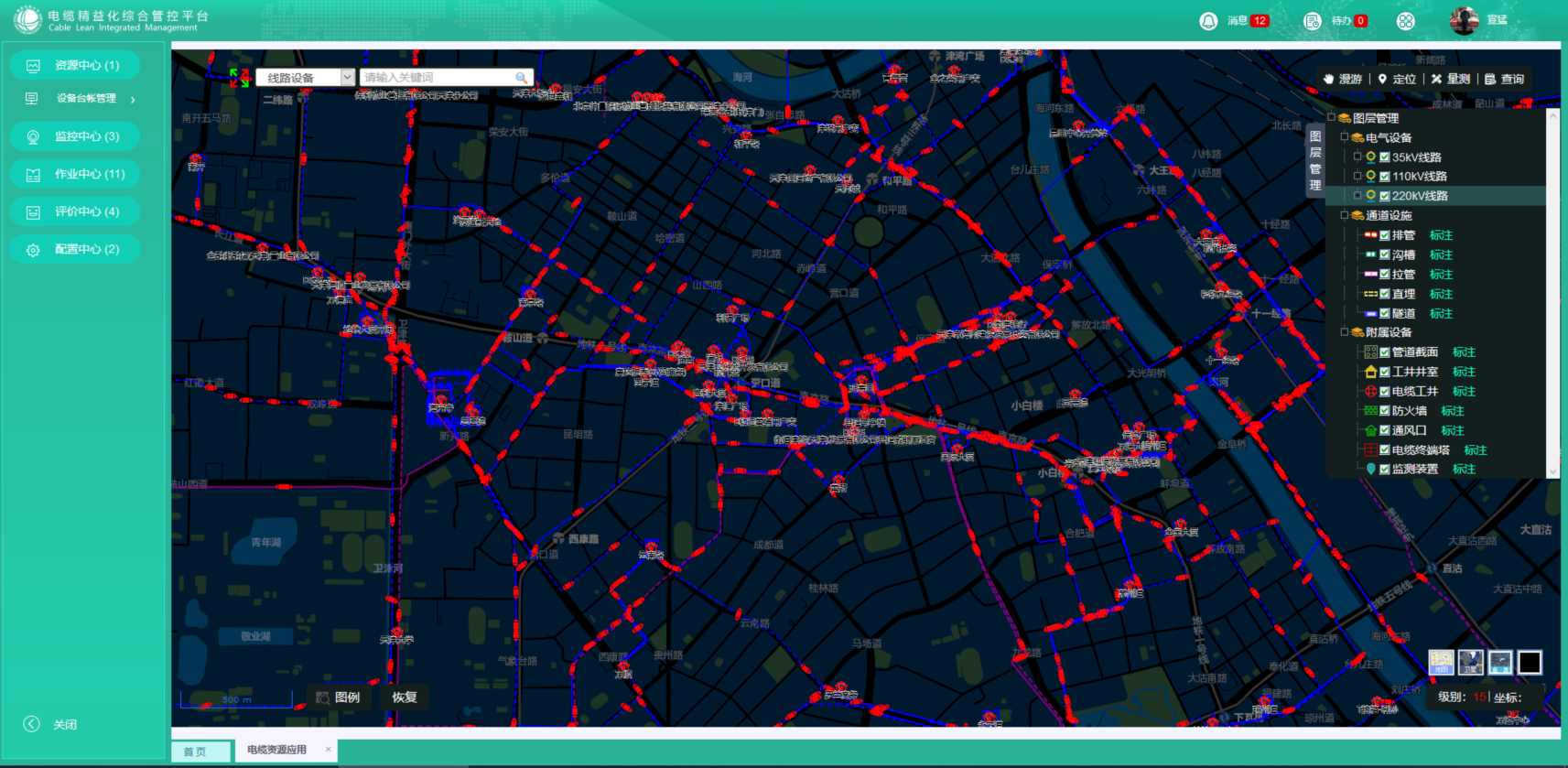Open the 消息 notification bell icon
Viewport: 1568px width, 768px height.
point(1208,21)
